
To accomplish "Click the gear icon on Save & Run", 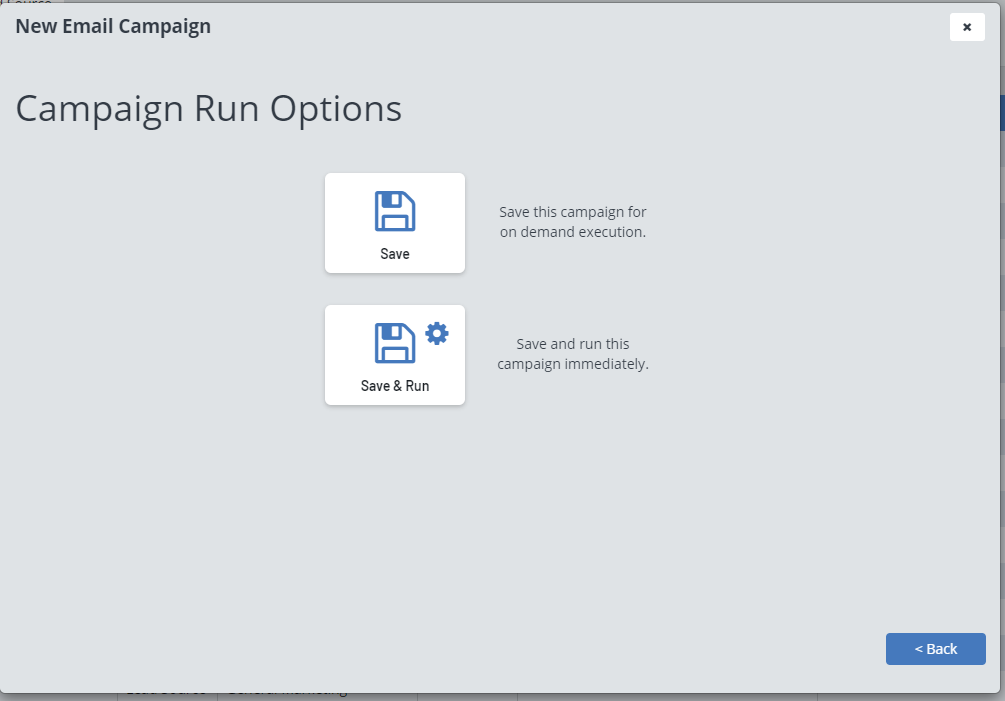I will tap(437, 333).
